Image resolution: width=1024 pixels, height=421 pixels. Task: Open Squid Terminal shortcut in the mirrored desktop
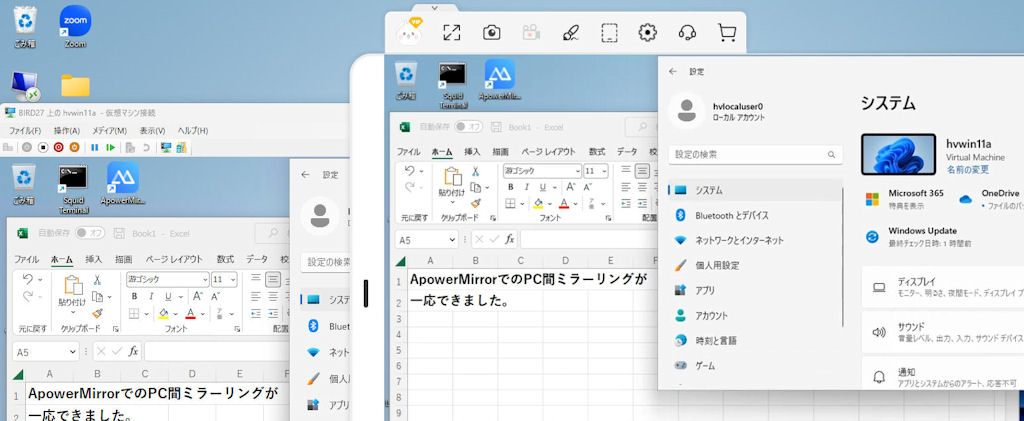point(452,86)
